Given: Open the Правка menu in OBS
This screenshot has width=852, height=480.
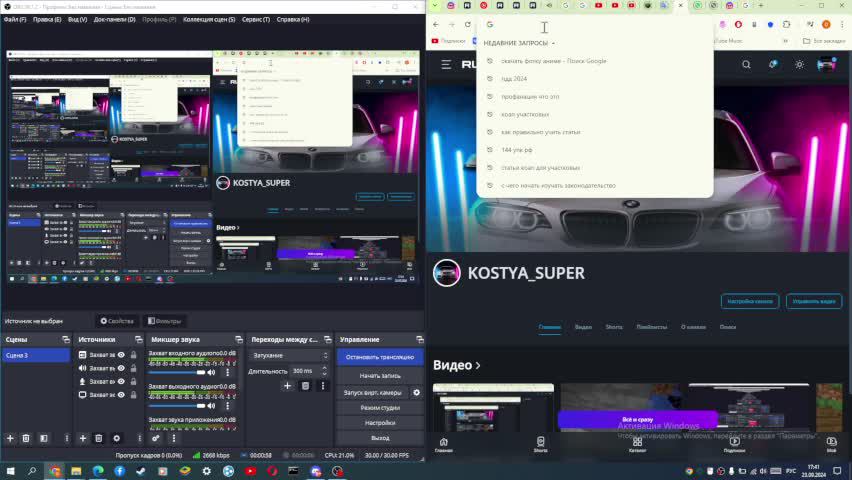Looking at the screenshot, I should [x=47, y=20].
